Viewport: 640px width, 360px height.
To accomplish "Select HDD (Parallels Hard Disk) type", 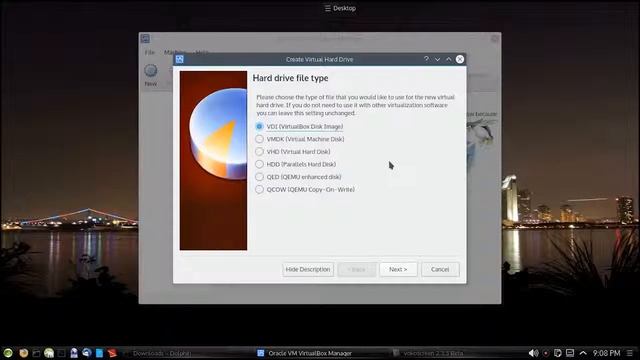I will (x=296, y=164).
